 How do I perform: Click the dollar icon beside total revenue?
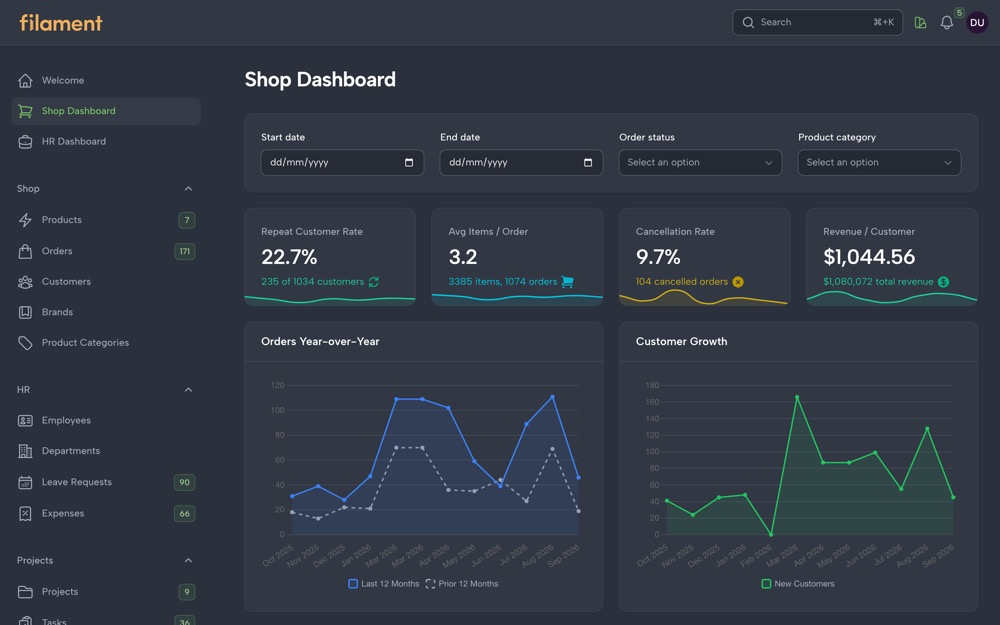(943, 282)
